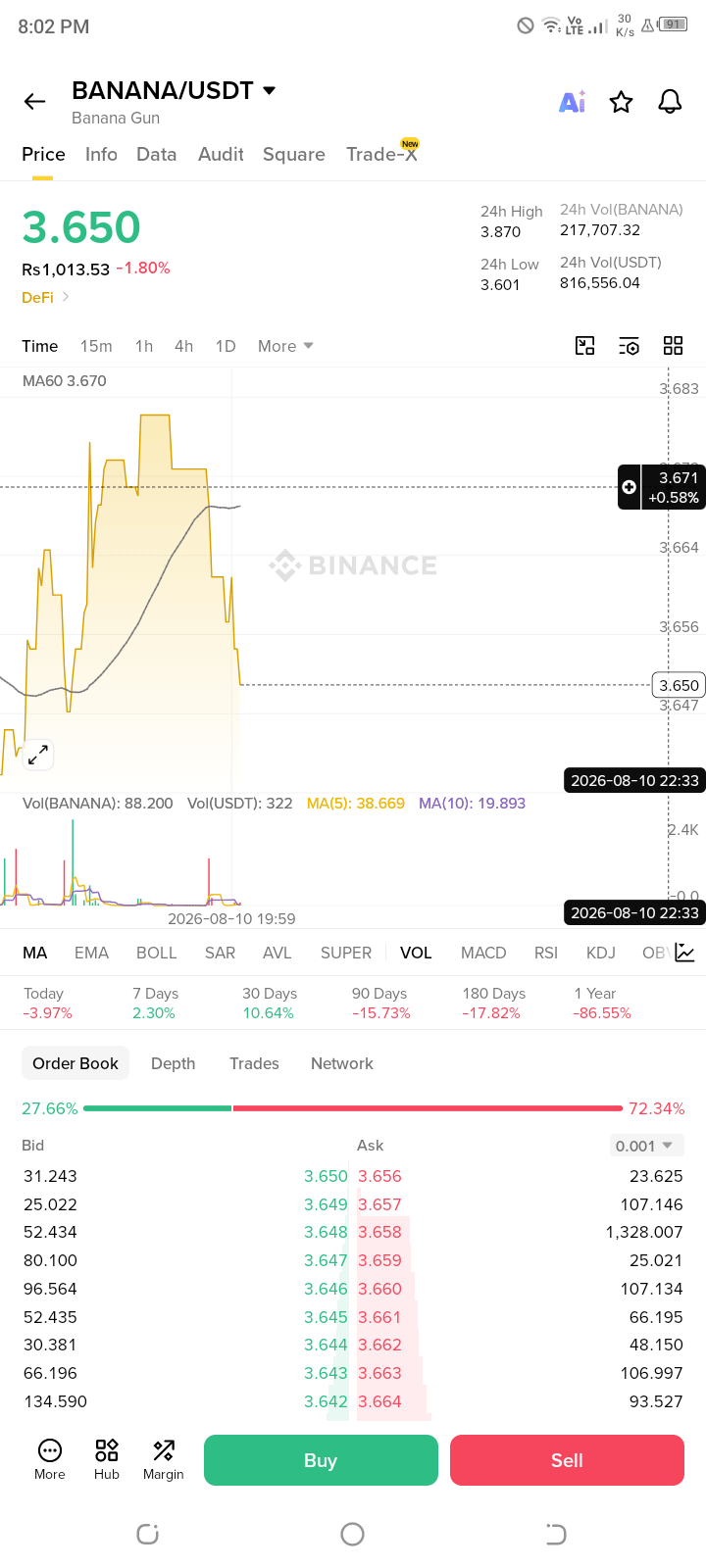The height and width of the screenshot is (1568, 706).
Task: Switch to the Info tab
Action: [x=101, y=155]
